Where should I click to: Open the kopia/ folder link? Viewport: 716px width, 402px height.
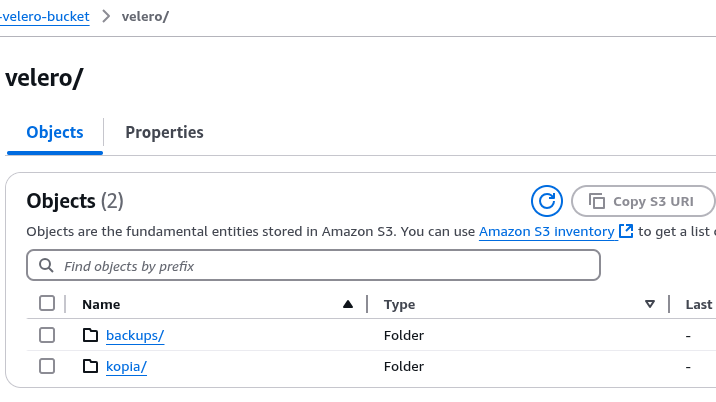click(126, 366)
